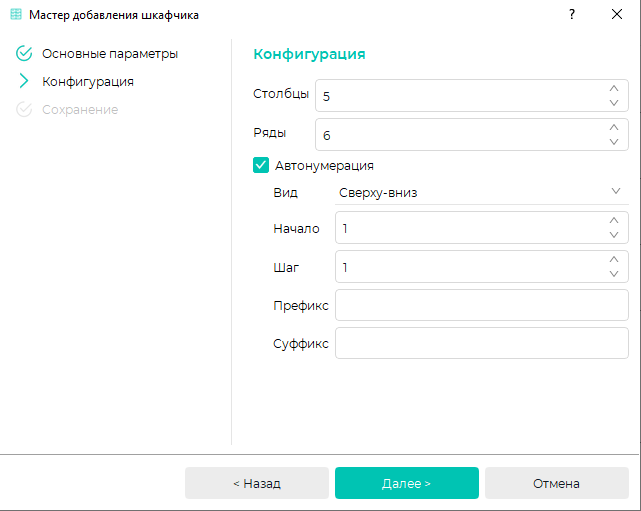Go to the Основные параметры step
Image resolution: width=641 pixels, height=511 pixels.
click(x=110, y=54)
